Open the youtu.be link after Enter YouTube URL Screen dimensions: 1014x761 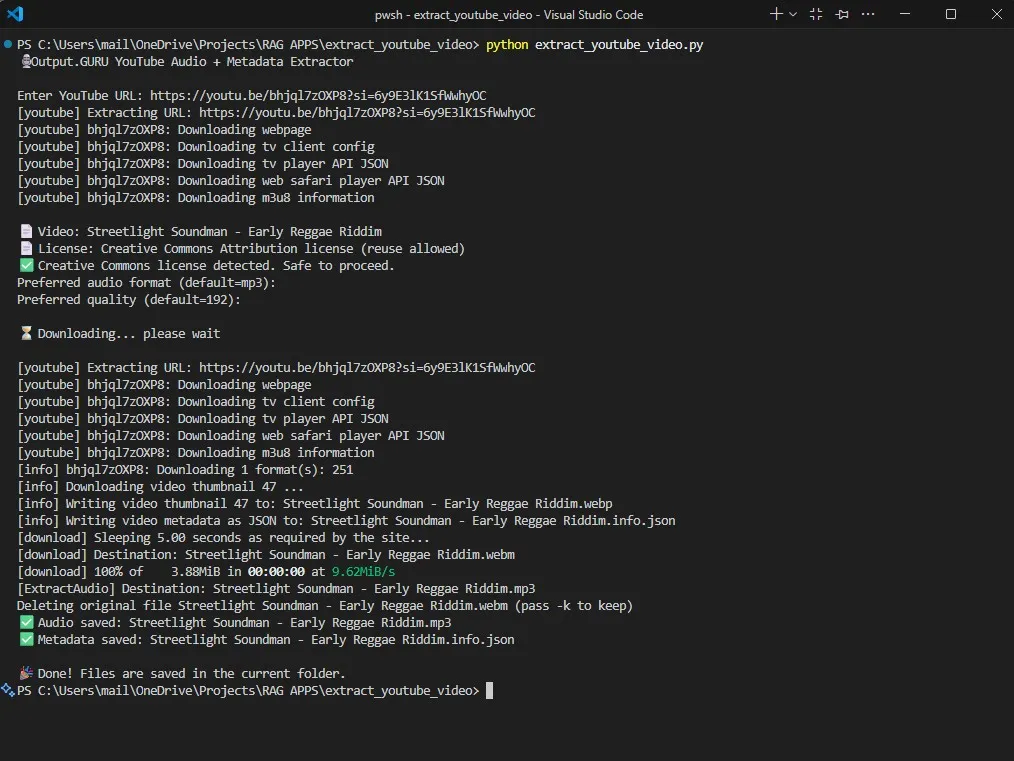318,96
